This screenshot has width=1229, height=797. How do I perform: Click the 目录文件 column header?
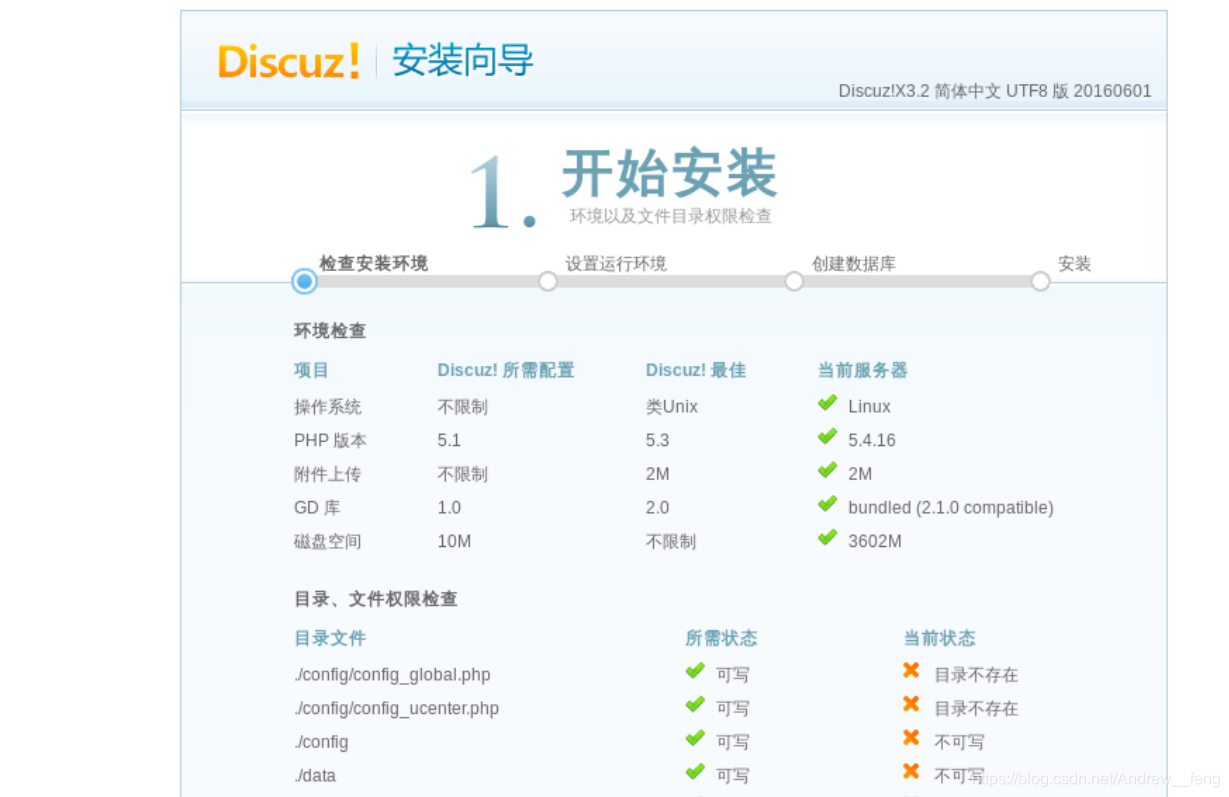(x=330, y=638)
